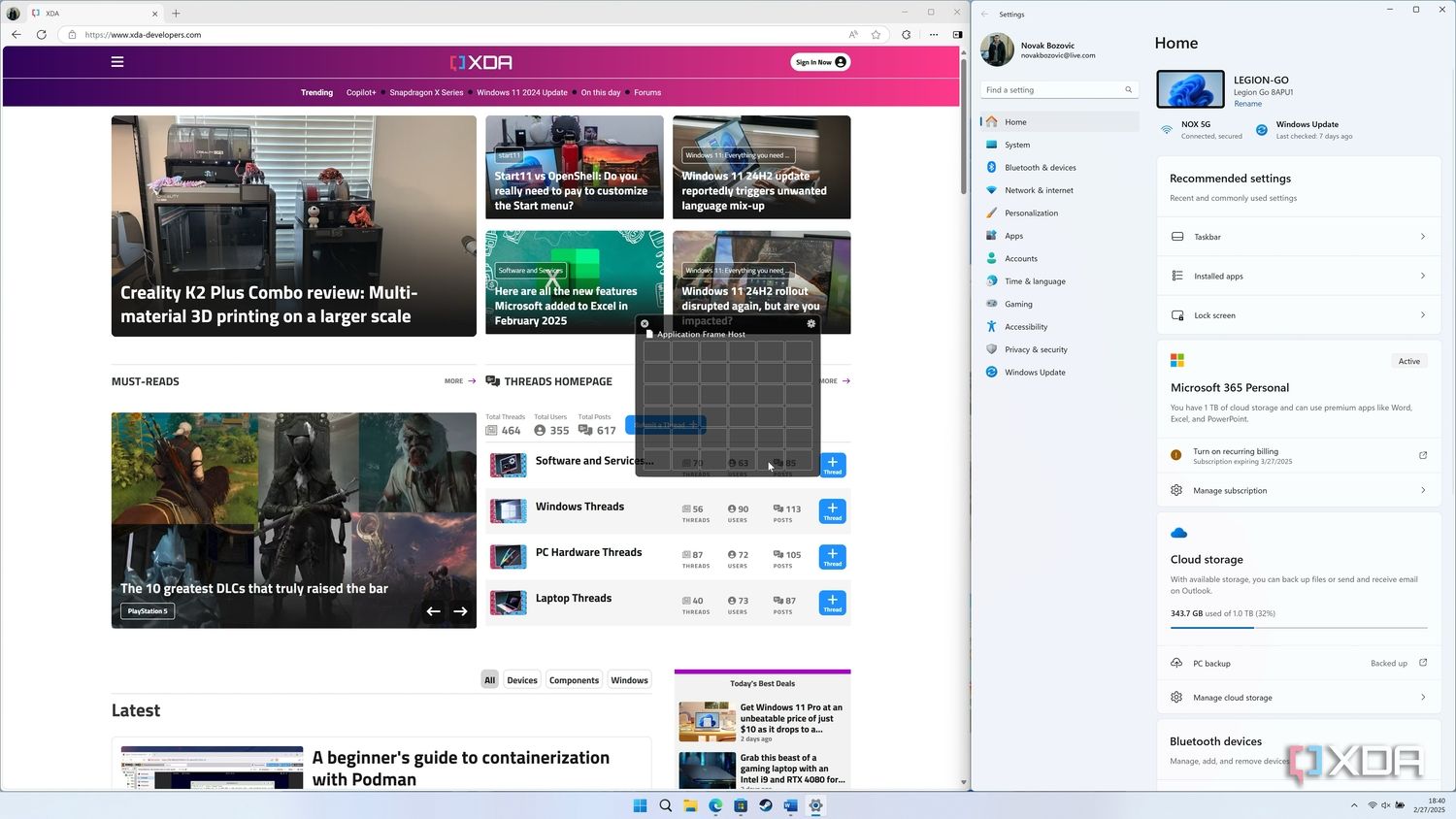Open the grid overlay settings gear
The height and width of the screenshot is (819, 1456).
[811, 324]
